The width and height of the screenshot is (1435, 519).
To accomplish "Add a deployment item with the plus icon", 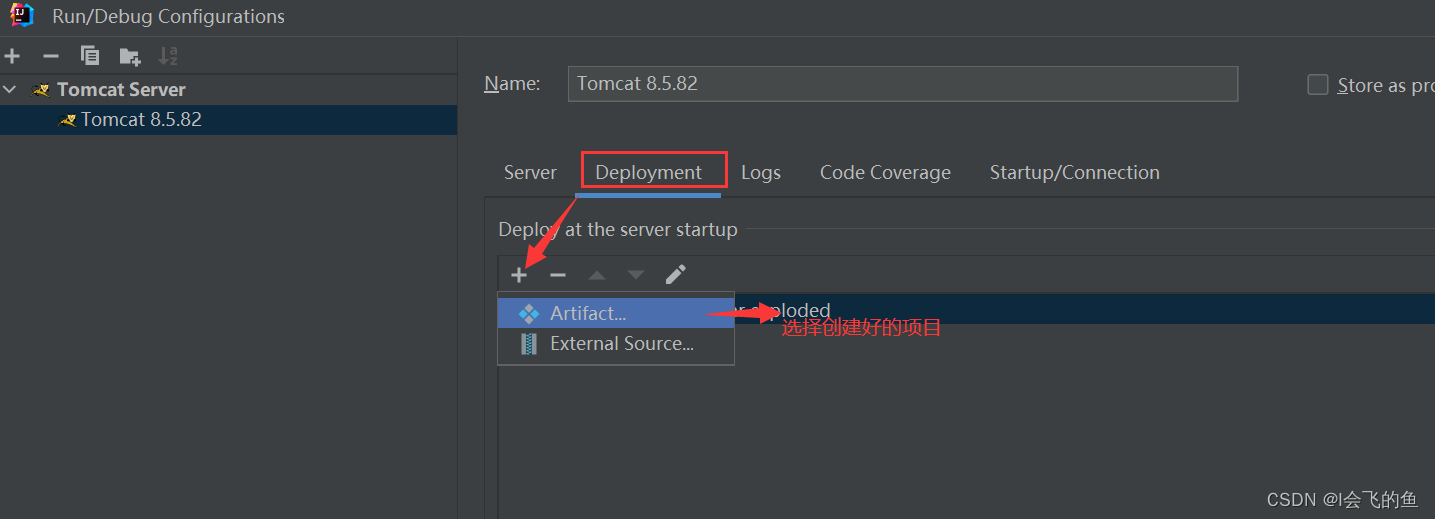I will (519, 275).
